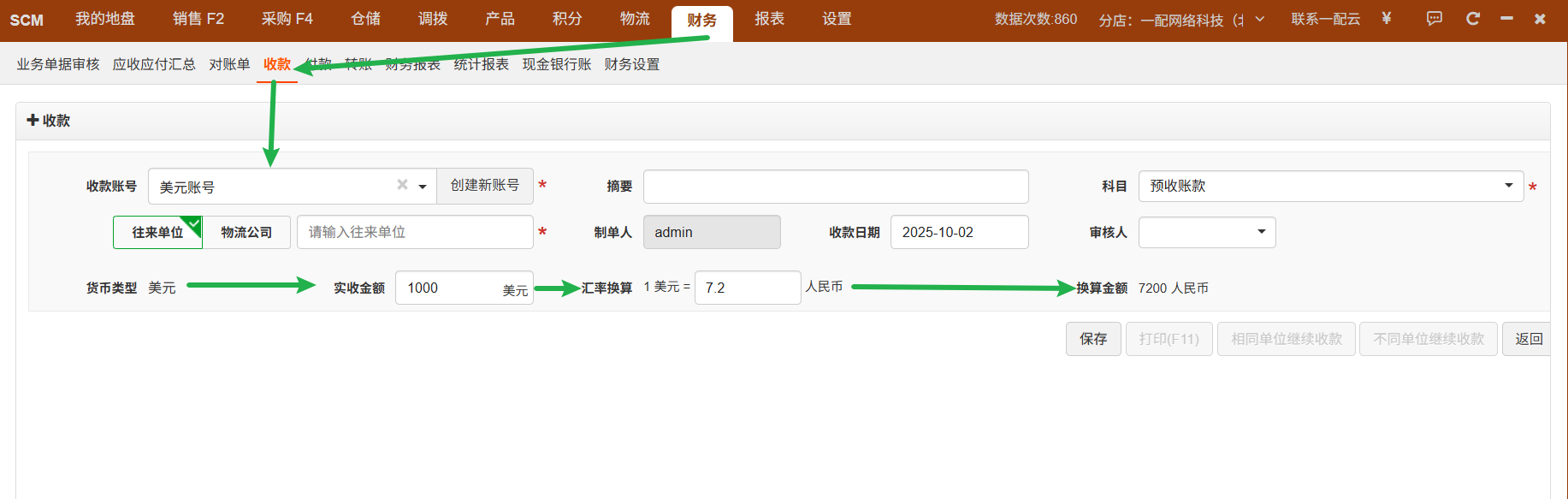Image resolution: width=1568 pixels, height=499 pixels.
Task: Open the chat message bubble icon
Action: pyautogui.click(x=1435, y=18)
